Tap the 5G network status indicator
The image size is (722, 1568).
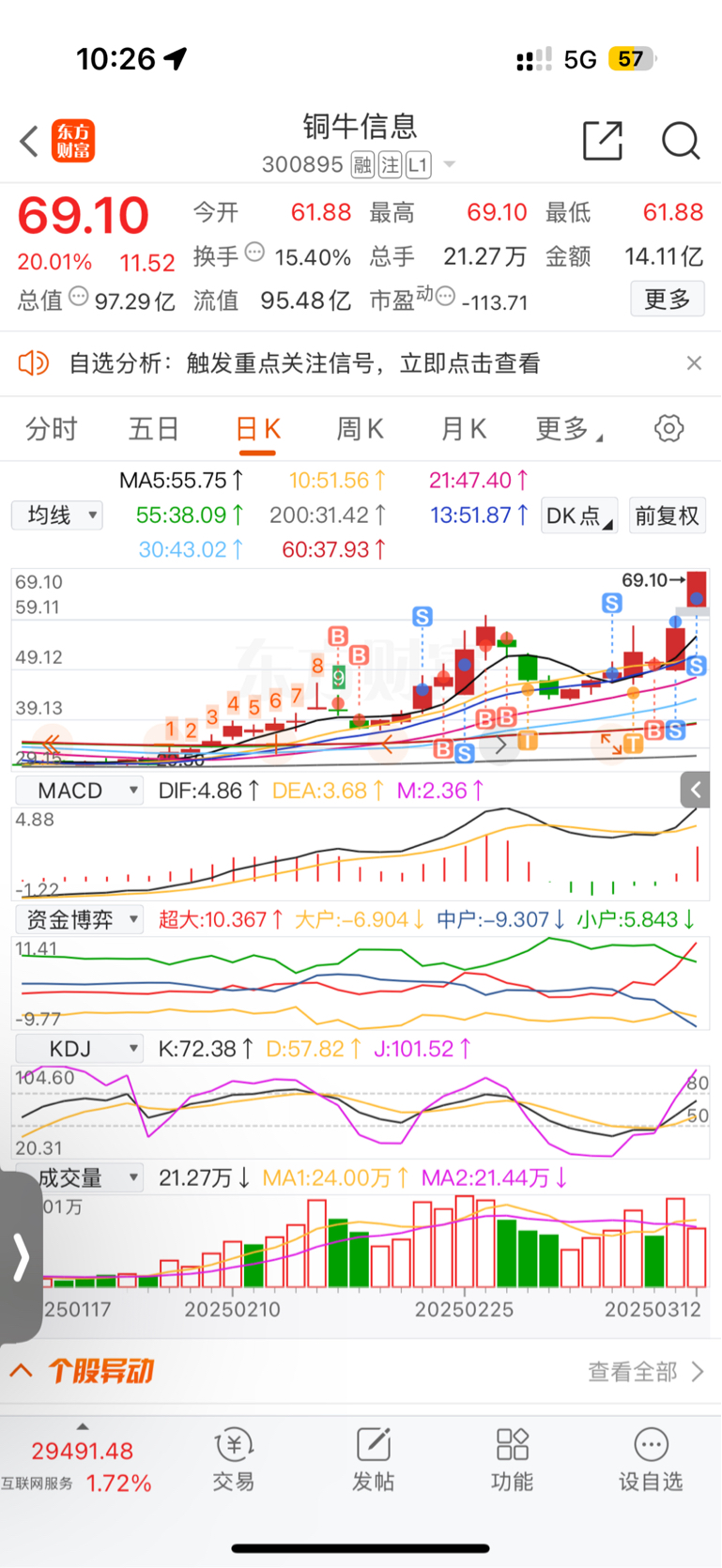tap(579, 60)
